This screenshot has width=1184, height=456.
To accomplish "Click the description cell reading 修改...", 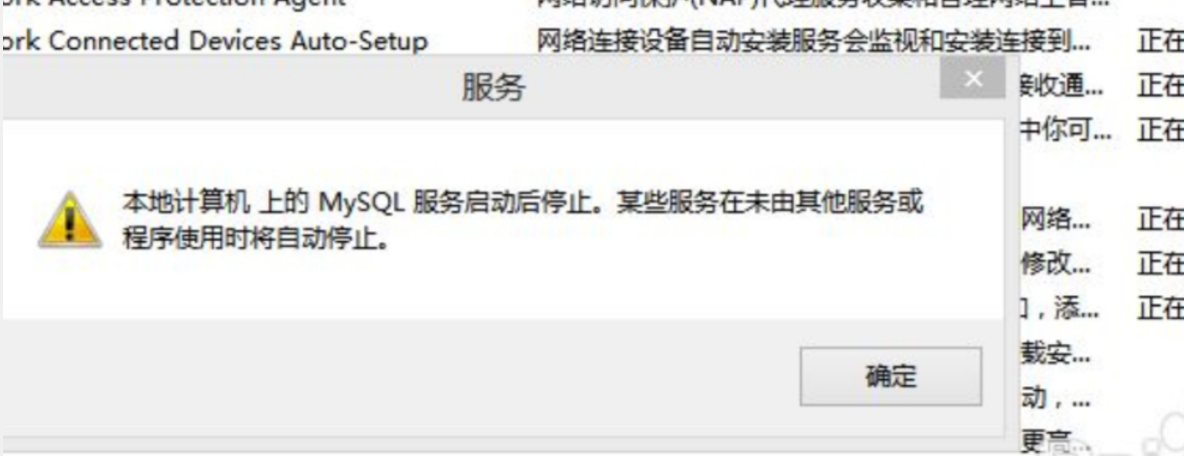I will point(1056,263).
